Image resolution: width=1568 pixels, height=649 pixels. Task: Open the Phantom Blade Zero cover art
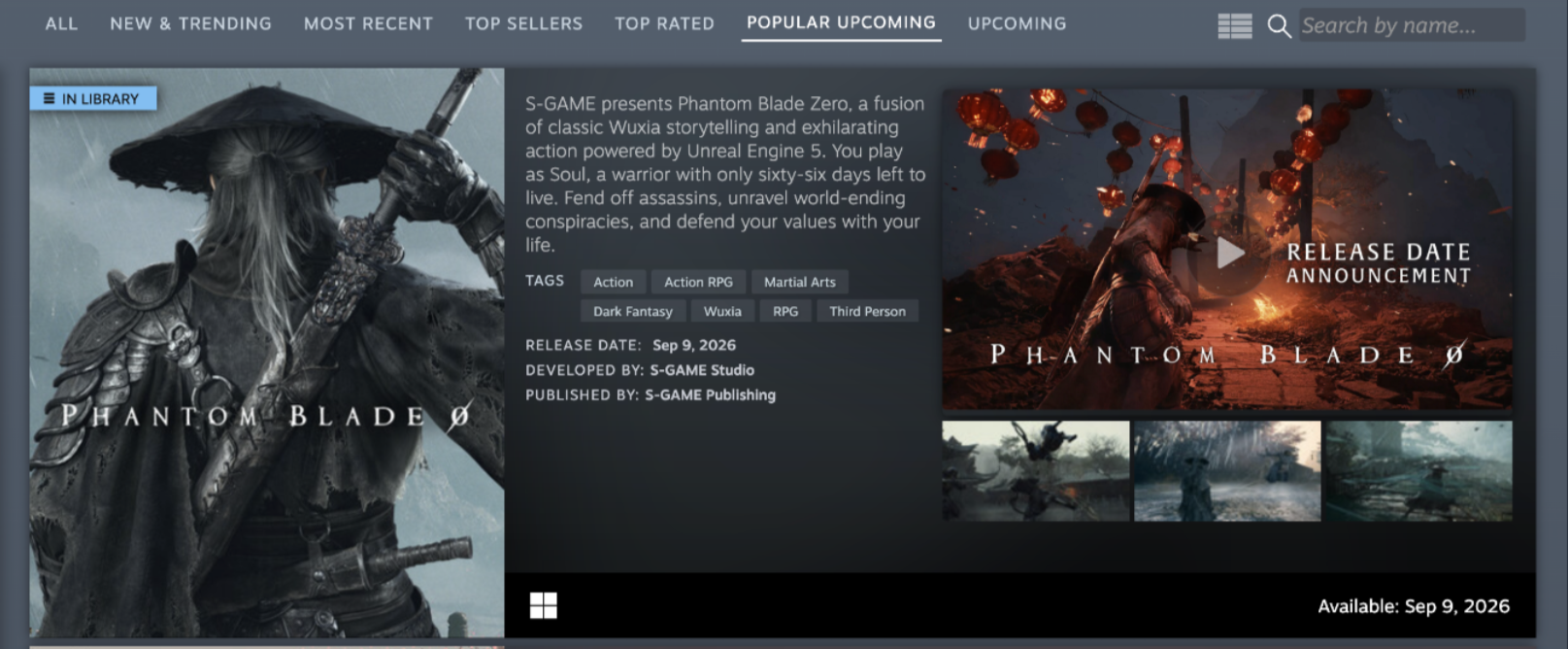coord(267,352)
